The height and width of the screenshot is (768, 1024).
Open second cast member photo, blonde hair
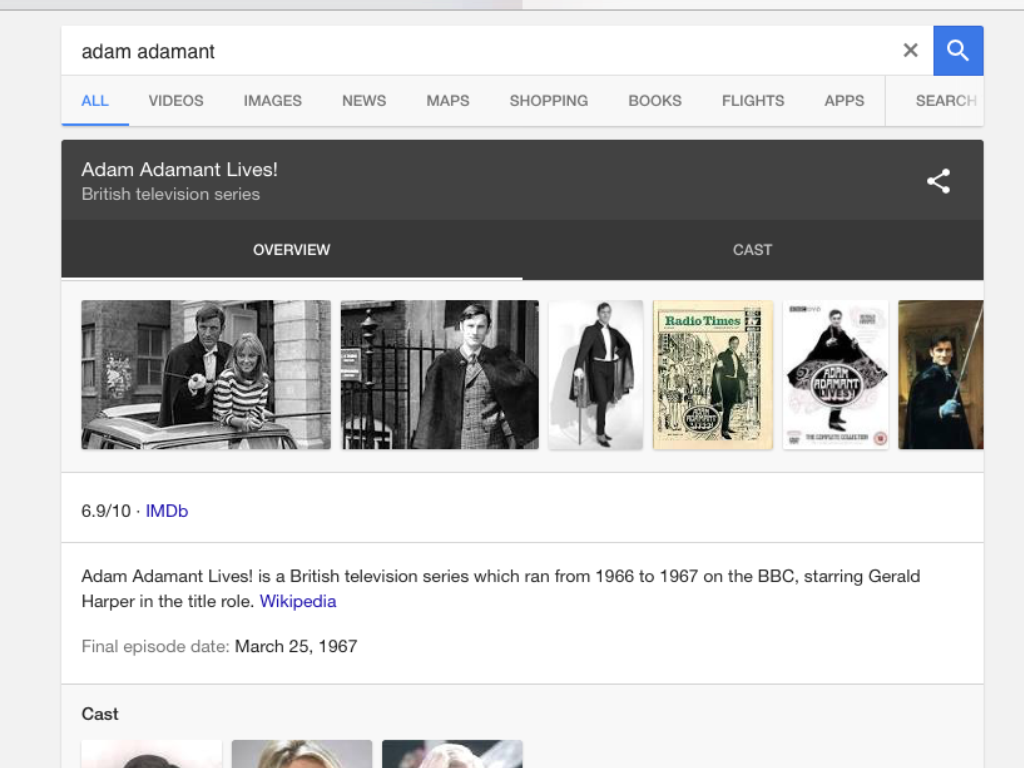coord(302,754)
